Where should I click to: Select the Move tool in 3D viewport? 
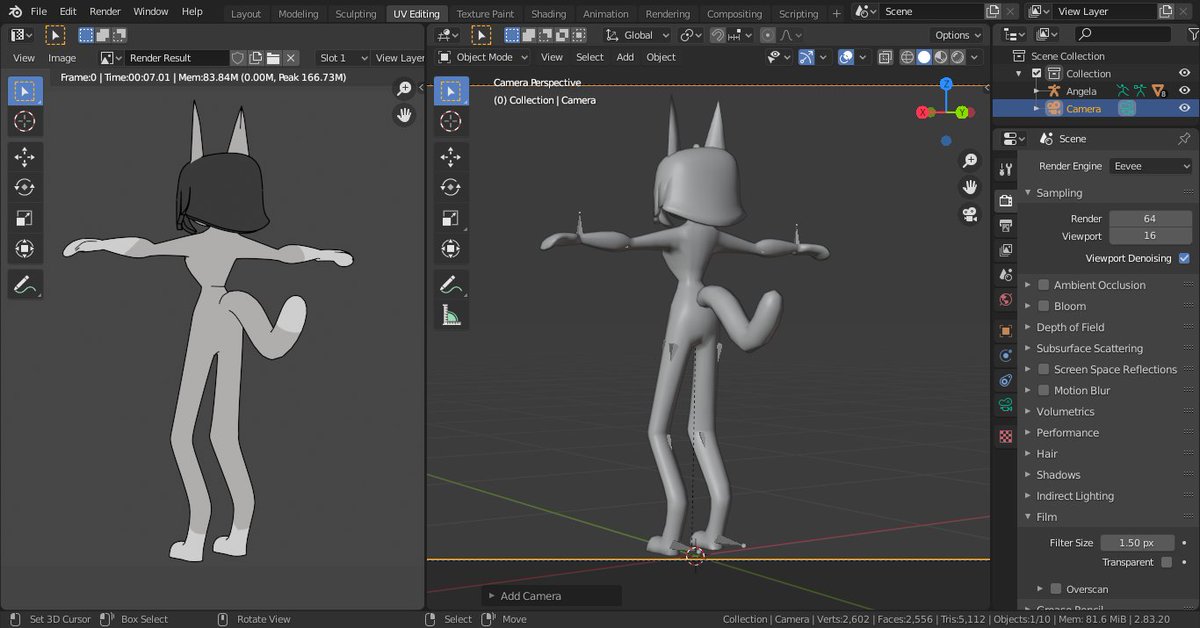tap(451, 156)
